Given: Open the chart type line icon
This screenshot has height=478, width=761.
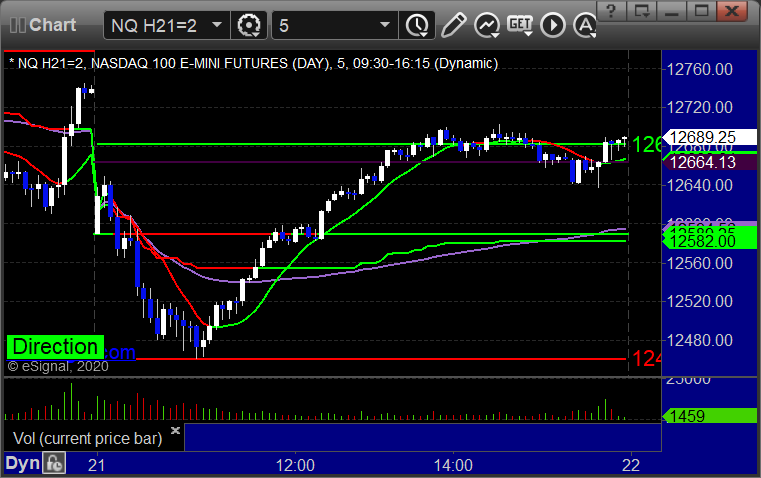Looking at the screenshot, I should tap(487, 25).
